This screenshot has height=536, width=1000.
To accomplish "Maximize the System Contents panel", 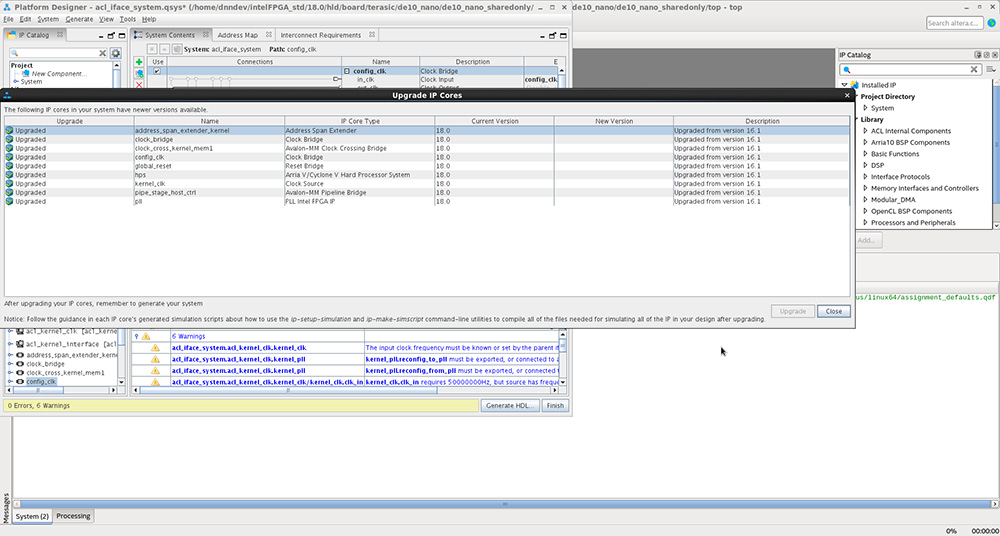I will coord(563,35).
